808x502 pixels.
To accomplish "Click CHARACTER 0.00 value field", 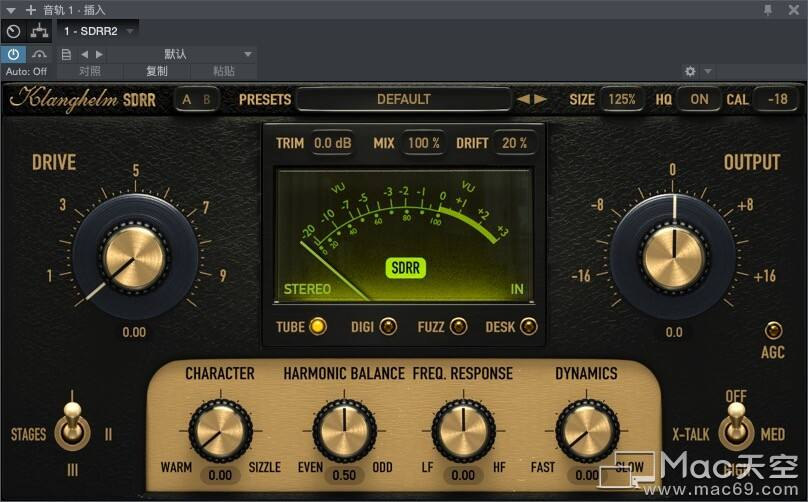I will pos(220,475).
